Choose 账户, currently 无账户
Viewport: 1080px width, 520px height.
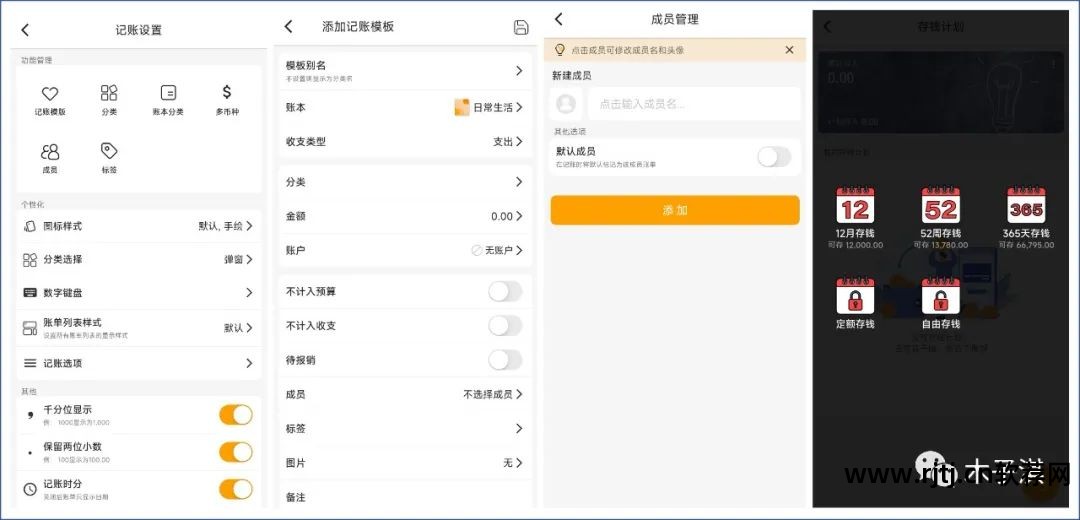[497, 251]
